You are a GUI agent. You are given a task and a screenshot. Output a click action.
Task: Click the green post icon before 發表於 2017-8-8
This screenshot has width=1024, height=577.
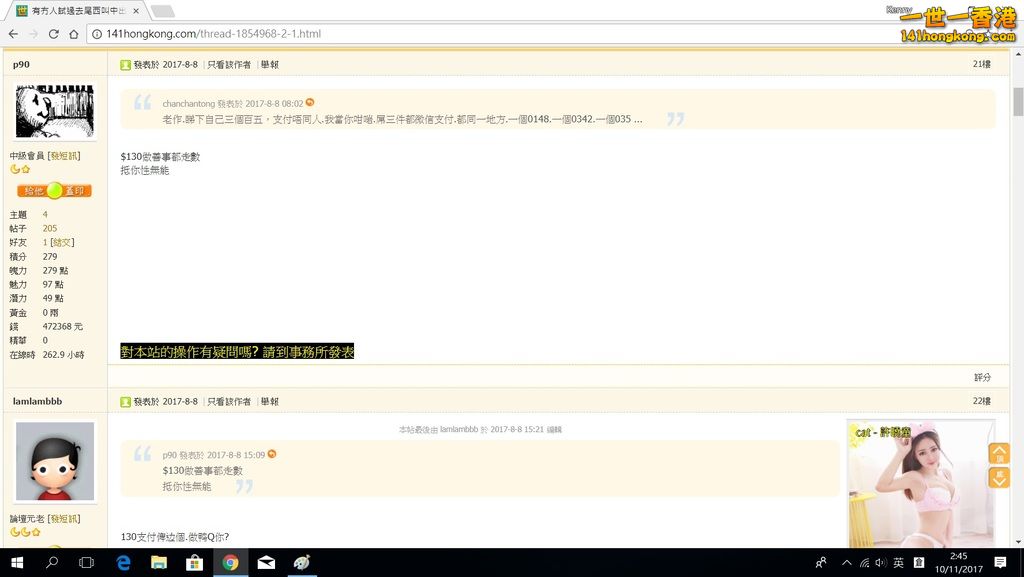tap(127, 63)
